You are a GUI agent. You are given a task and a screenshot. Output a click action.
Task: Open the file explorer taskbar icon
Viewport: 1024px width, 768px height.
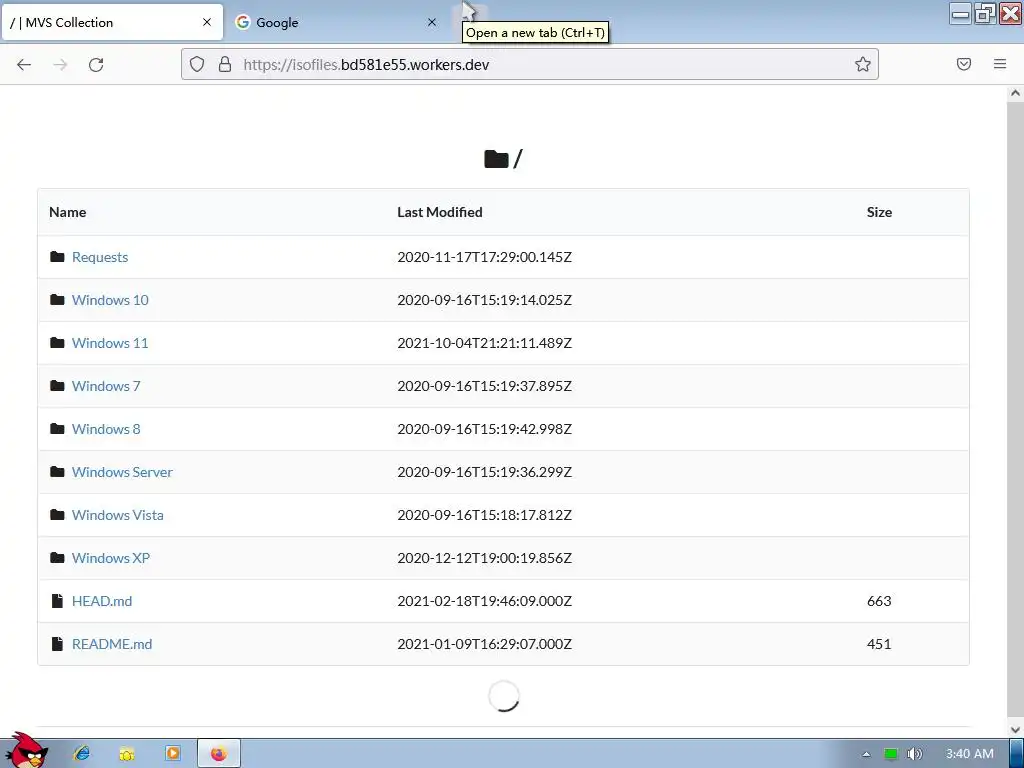click(127, 754)
